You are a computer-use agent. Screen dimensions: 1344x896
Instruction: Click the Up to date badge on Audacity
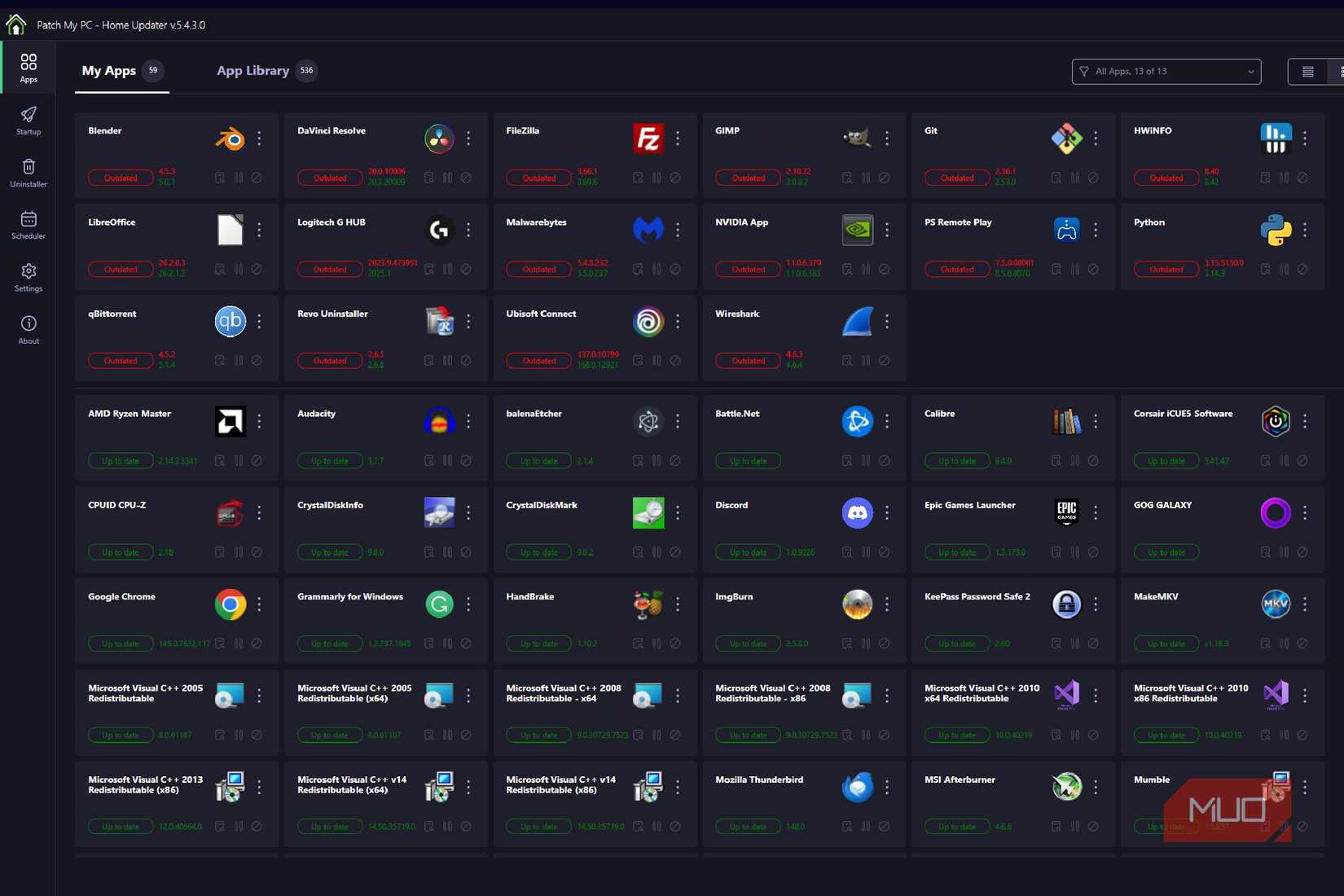pos(329,460)
